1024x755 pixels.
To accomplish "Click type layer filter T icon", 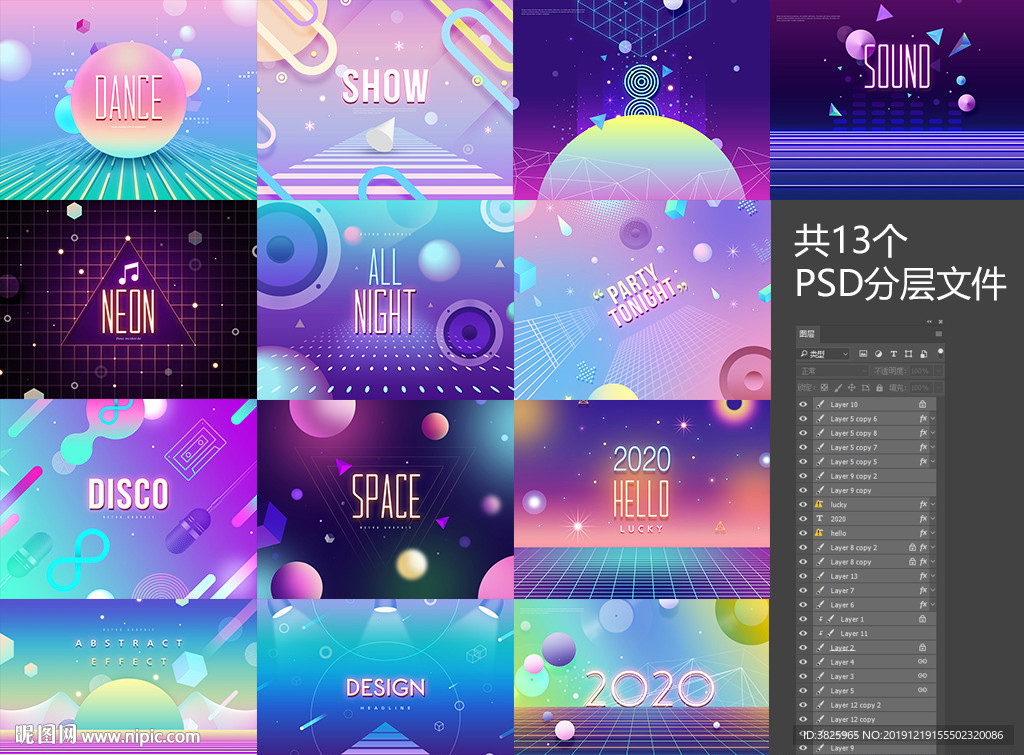I will tap(893, 353).
